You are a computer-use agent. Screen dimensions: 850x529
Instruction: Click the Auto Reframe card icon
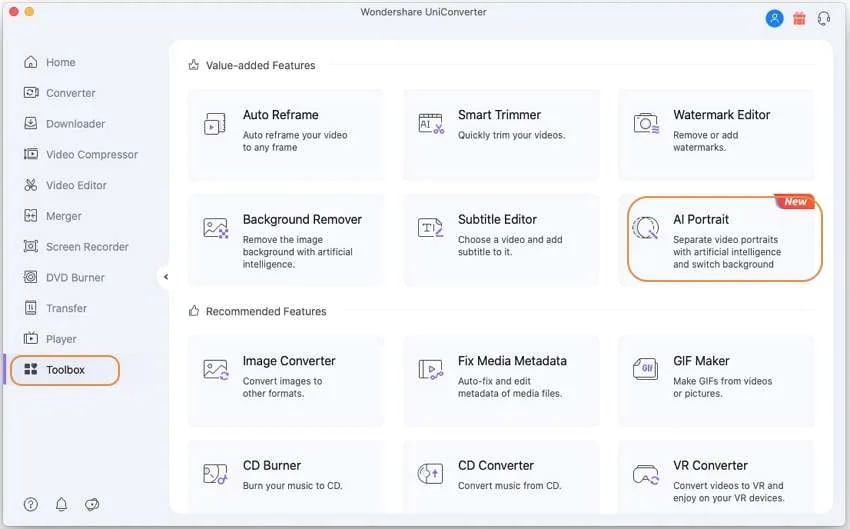coord(215,124)
